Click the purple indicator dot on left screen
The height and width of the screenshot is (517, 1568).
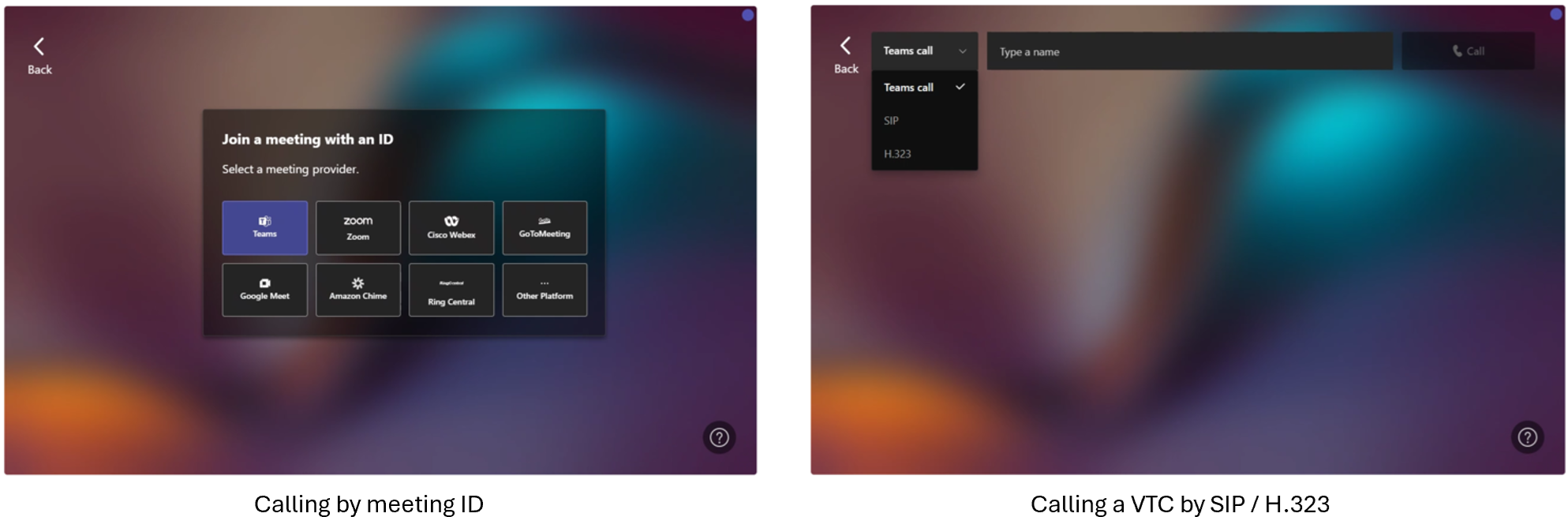coord(747,15)
